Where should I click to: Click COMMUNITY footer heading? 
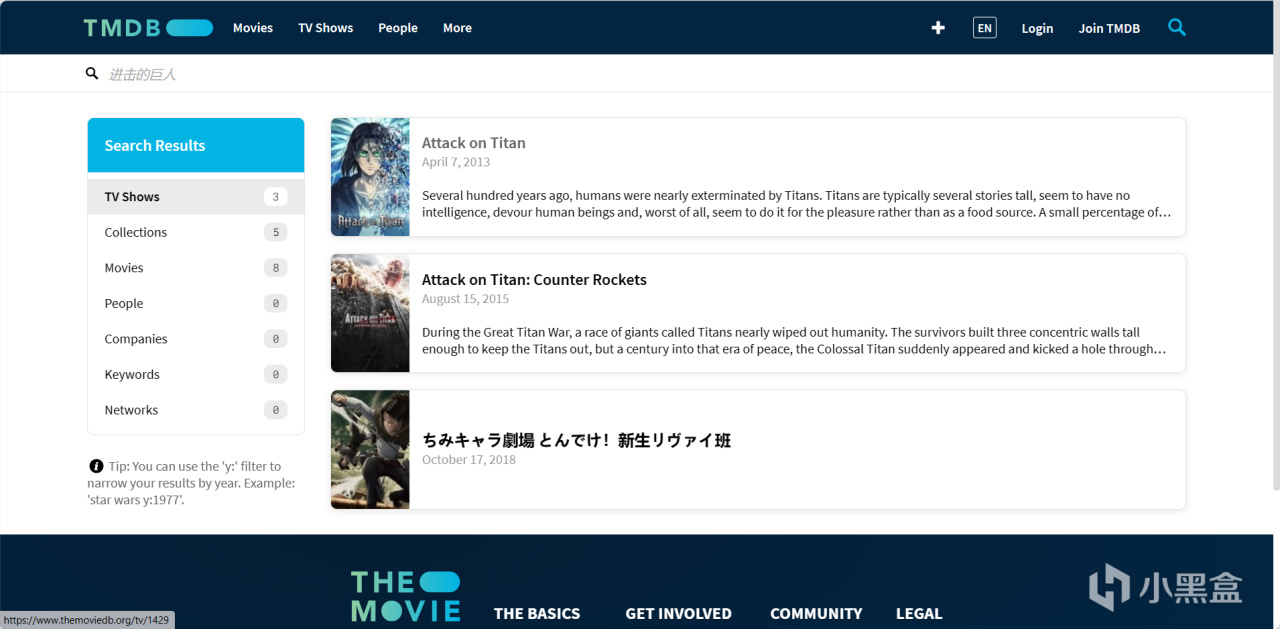coord(816,614)
